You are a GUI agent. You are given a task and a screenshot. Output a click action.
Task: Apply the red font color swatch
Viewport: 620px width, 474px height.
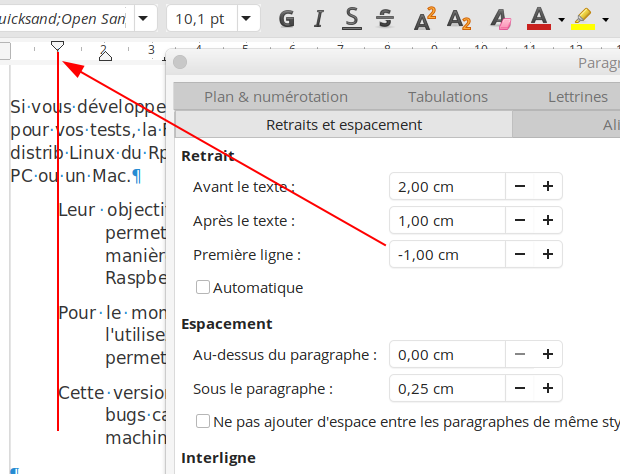pyautogui.click(x=539, y=18)
